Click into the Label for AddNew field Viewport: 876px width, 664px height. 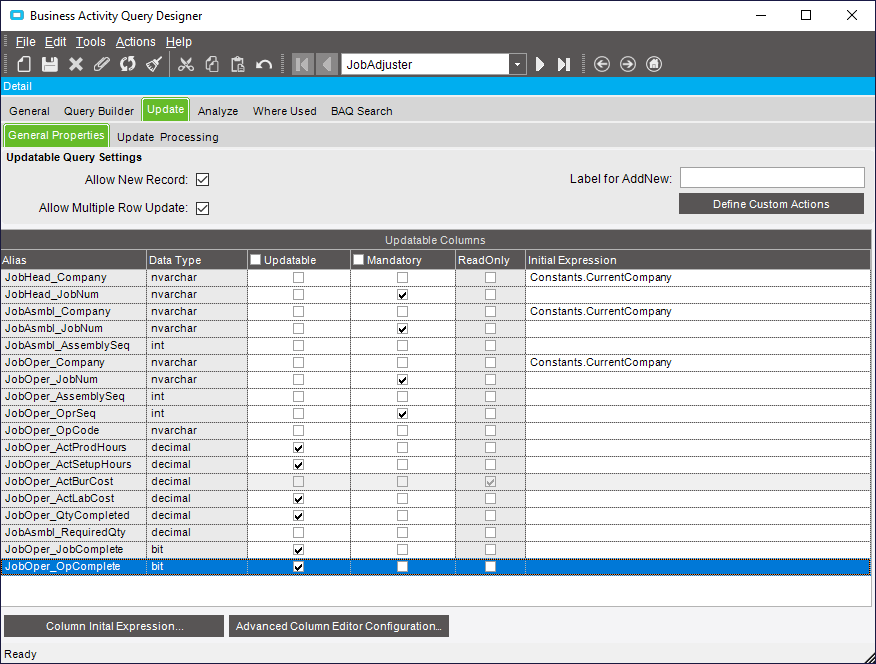771,178
